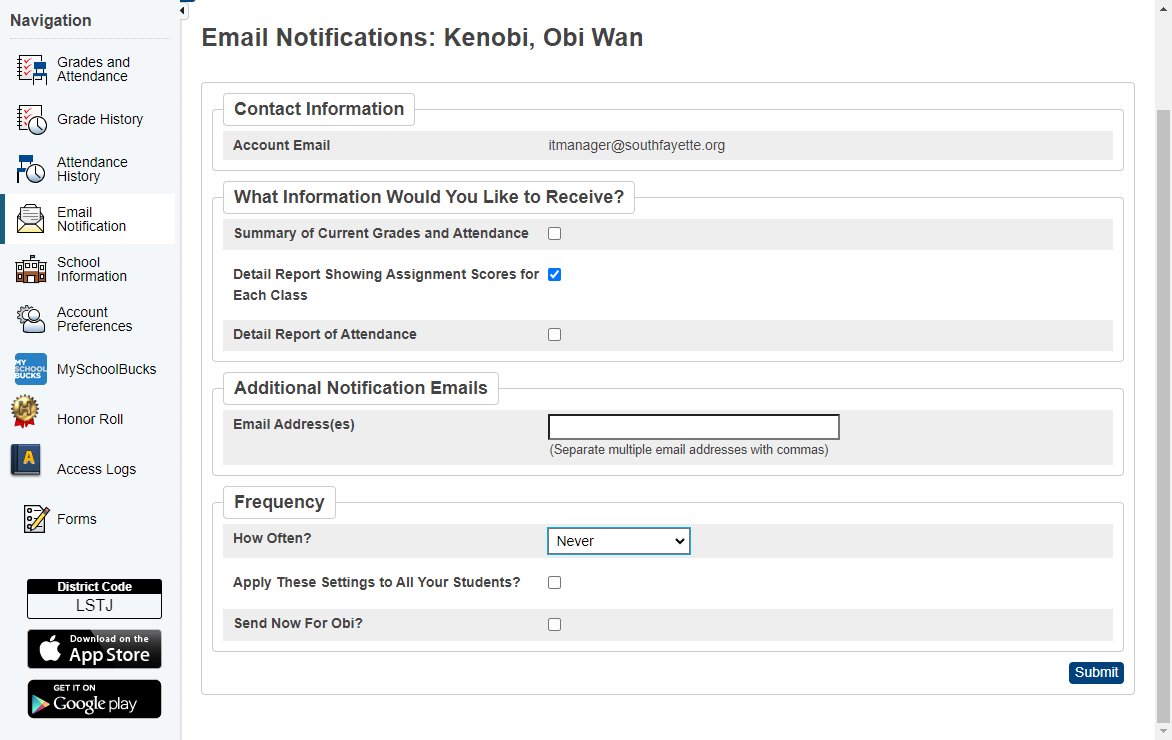
Task: Select the Email Notification menu label
Action: coord(91,219)
